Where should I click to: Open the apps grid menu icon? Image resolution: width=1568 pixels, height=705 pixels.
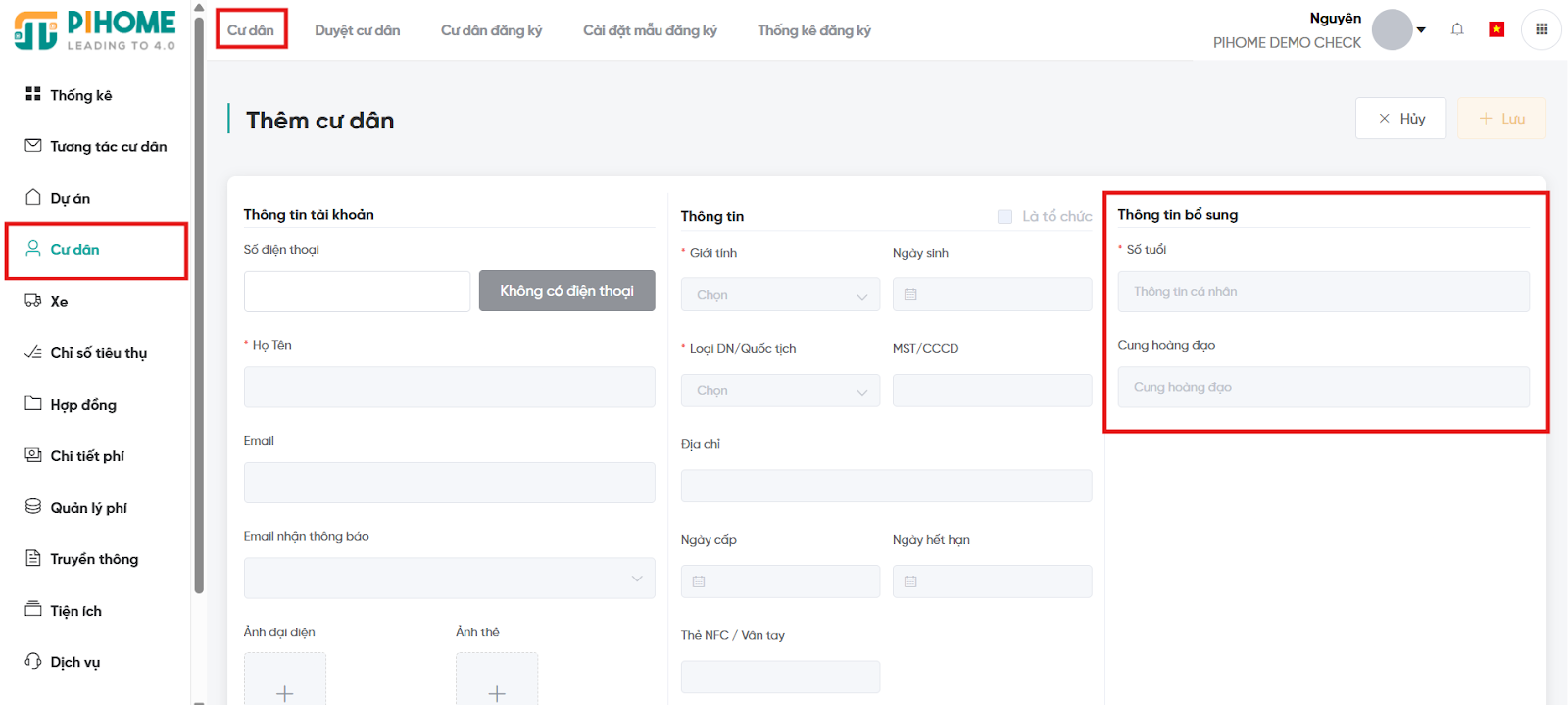point(1542,29)
